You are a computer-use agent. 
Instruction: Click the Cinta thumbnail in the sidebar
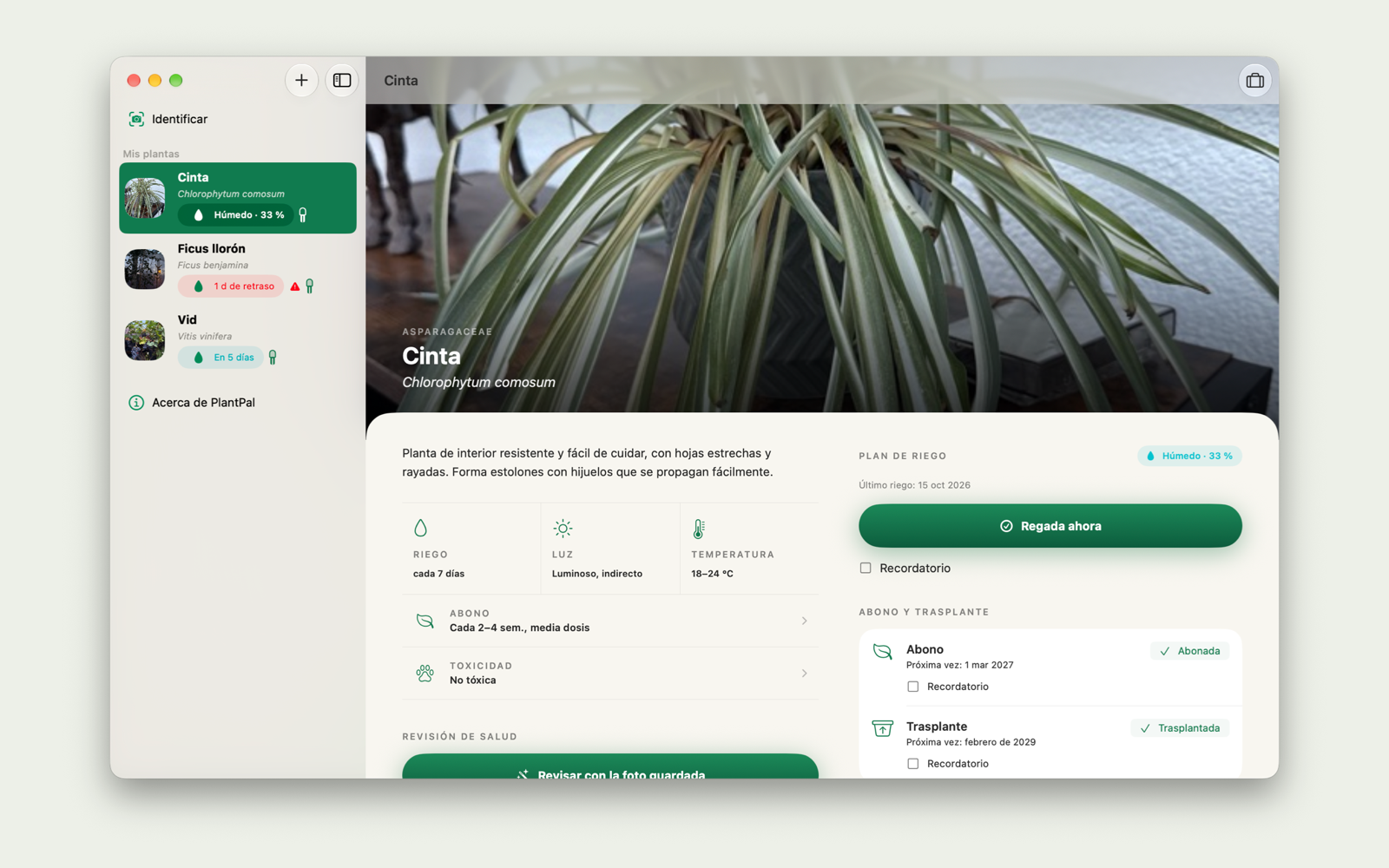(145, 198)
